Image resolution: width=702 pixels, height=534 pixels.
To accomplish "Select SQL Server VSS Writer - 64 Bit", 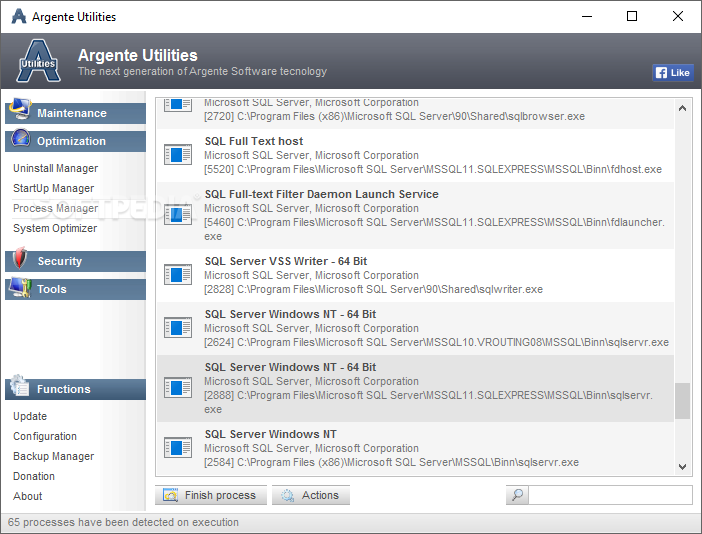I will [415, 275].
